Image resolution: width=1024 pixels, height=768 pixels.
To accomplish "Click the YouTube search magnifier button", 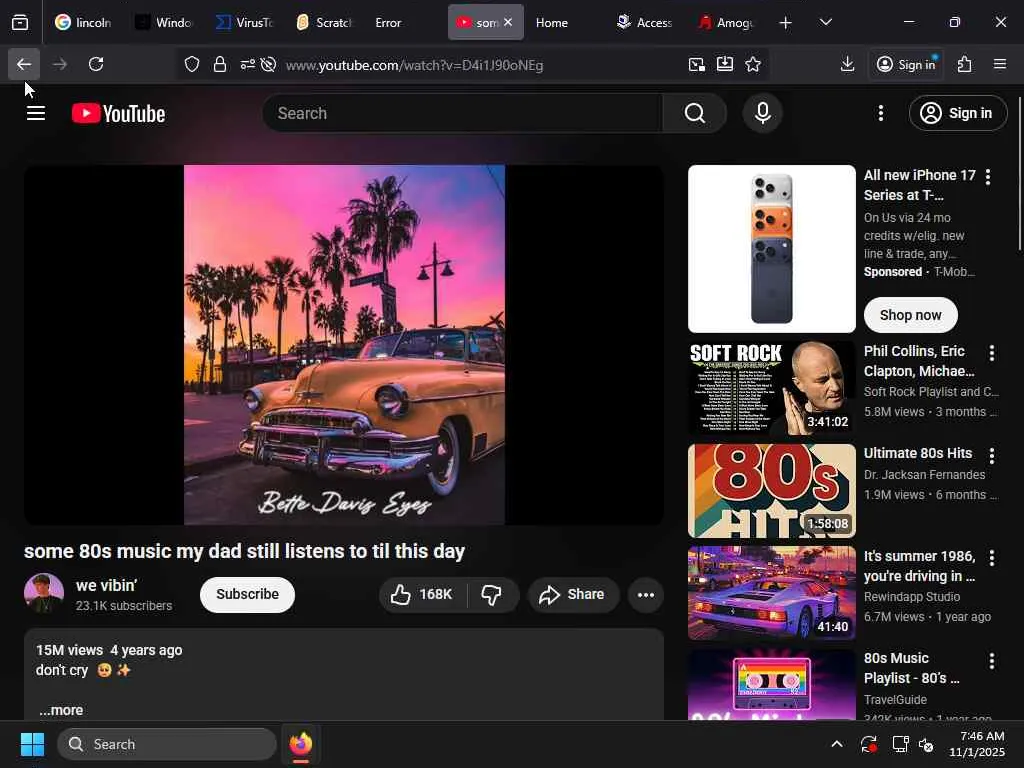I will [x=695, y=113].
